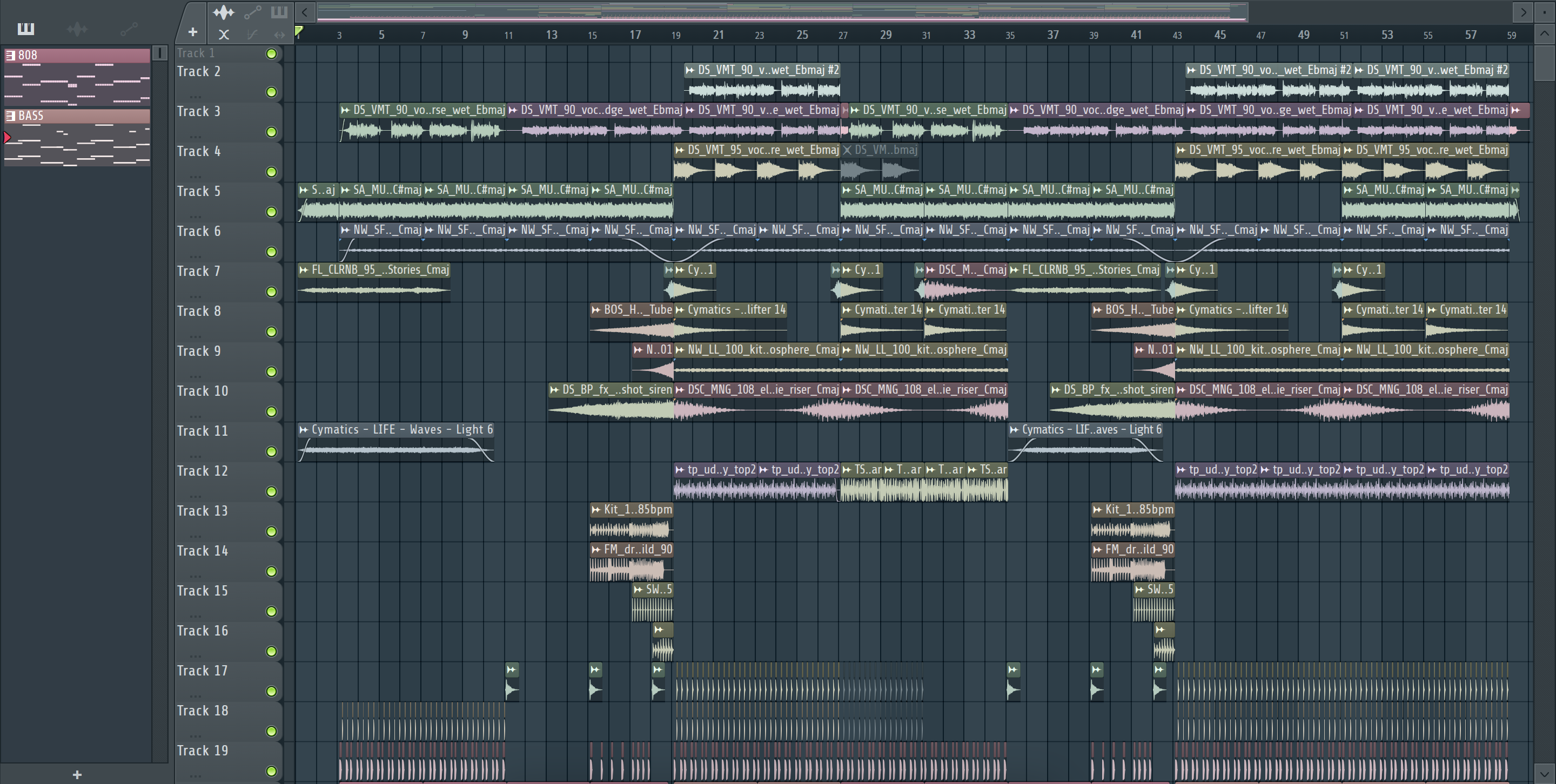Click the picker panel scrollbar handle
The height and width of the screenshot is (784, 1556).
click(160, 53)
